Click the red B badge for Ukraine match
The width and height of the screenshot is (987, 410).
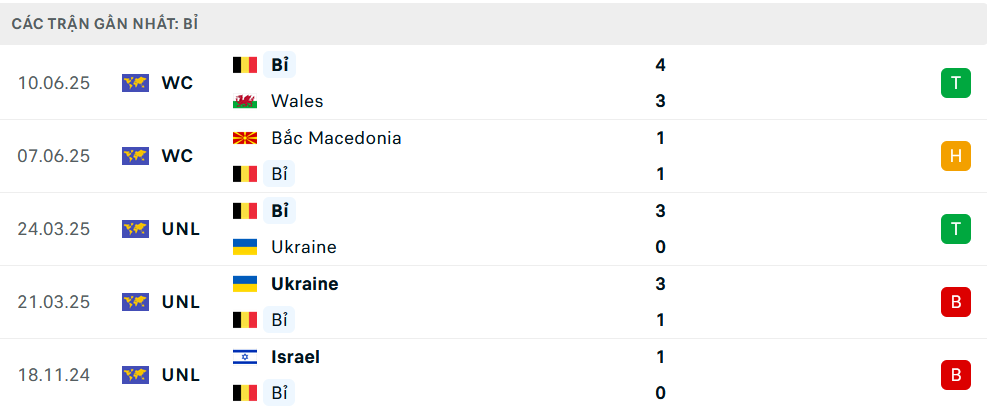click(x=955, y=302)
